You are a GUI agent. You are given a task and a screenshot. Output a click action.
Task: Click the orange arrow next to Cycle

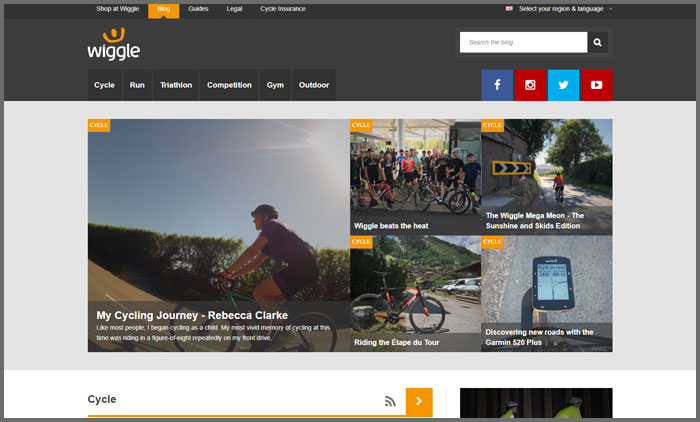tap(419, 401)
